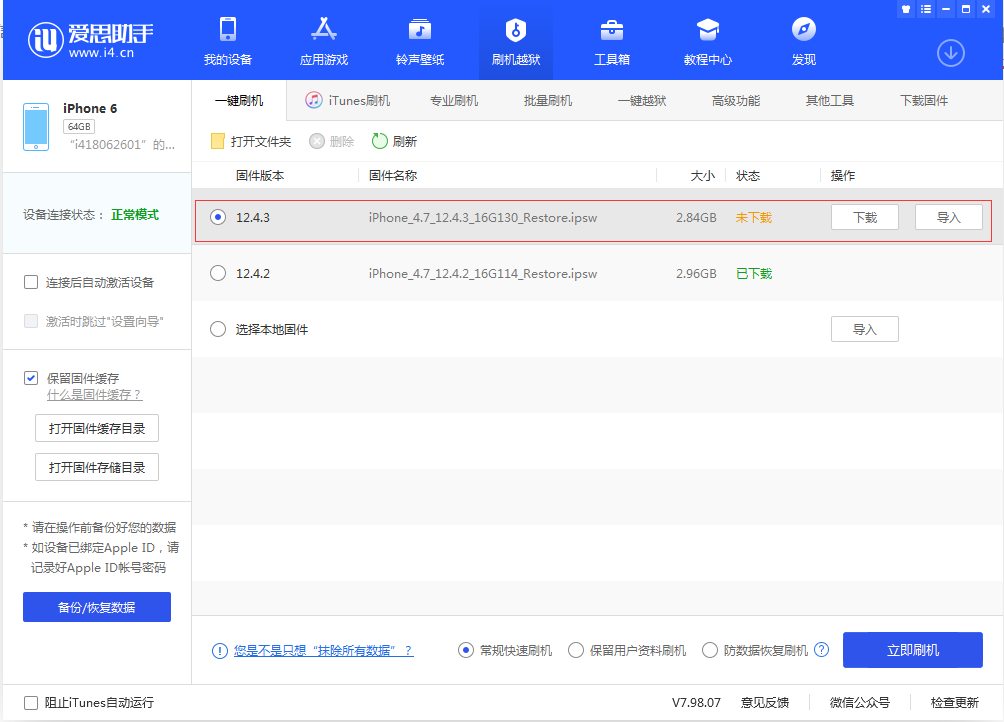Choose 保留用户资料刷机 flash mode
This screenshot has width=1004, height=722.
coord(576,650)
